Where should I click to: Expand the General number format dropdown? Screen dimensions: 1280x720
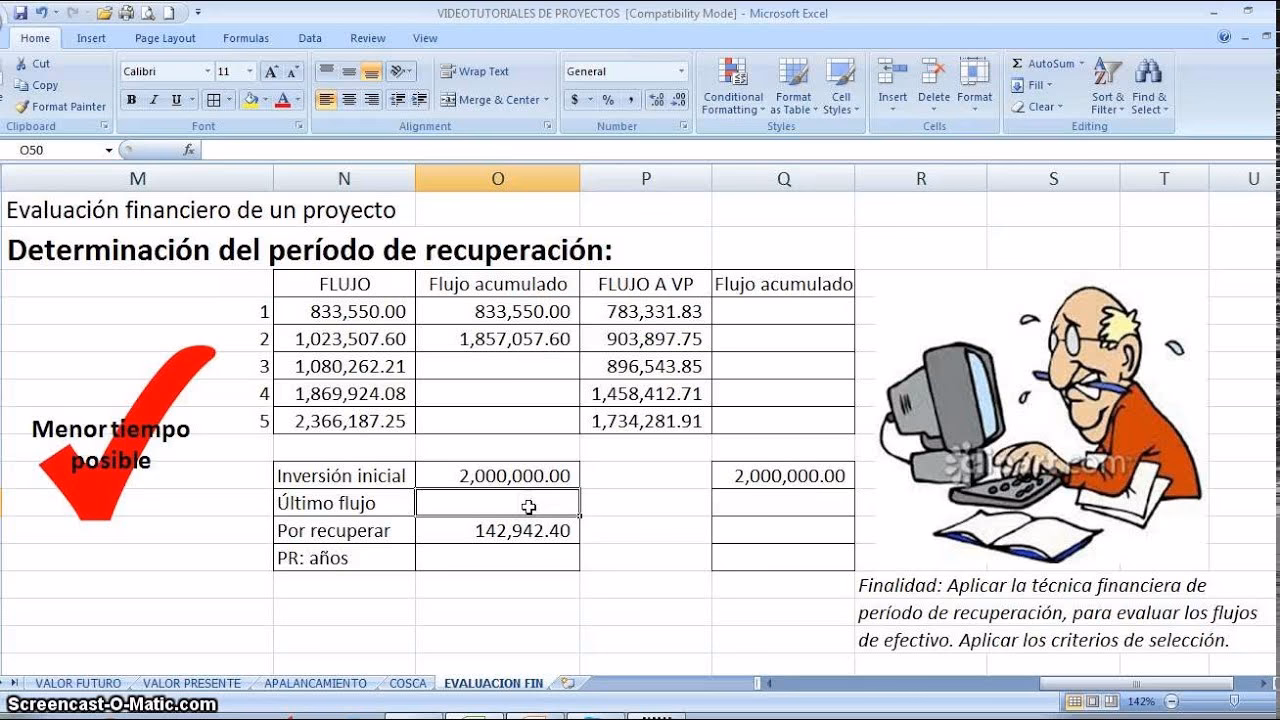coord(680,71)
